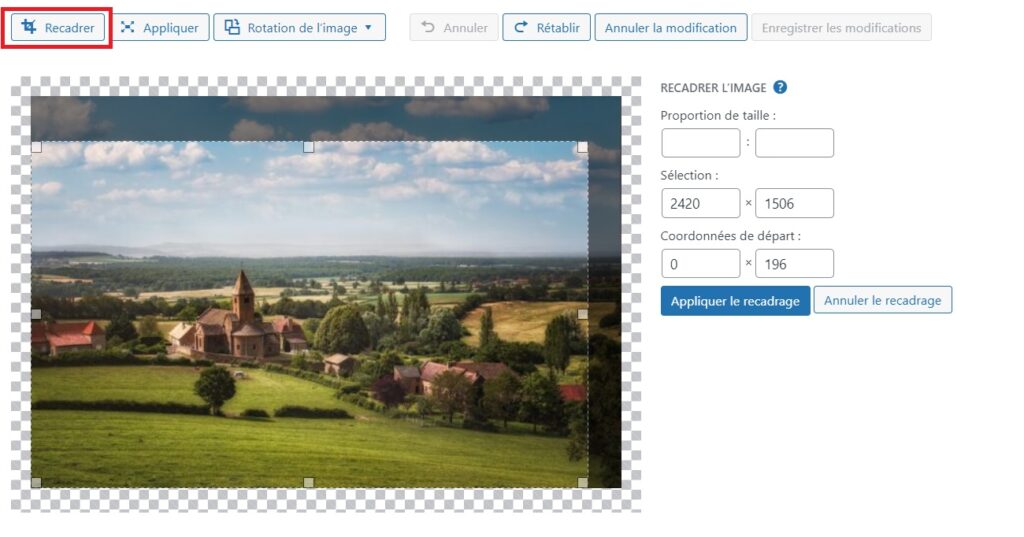Click the Rétablir redo button
This screenshot has height=537, width=1024.
(x=547, y=28)
